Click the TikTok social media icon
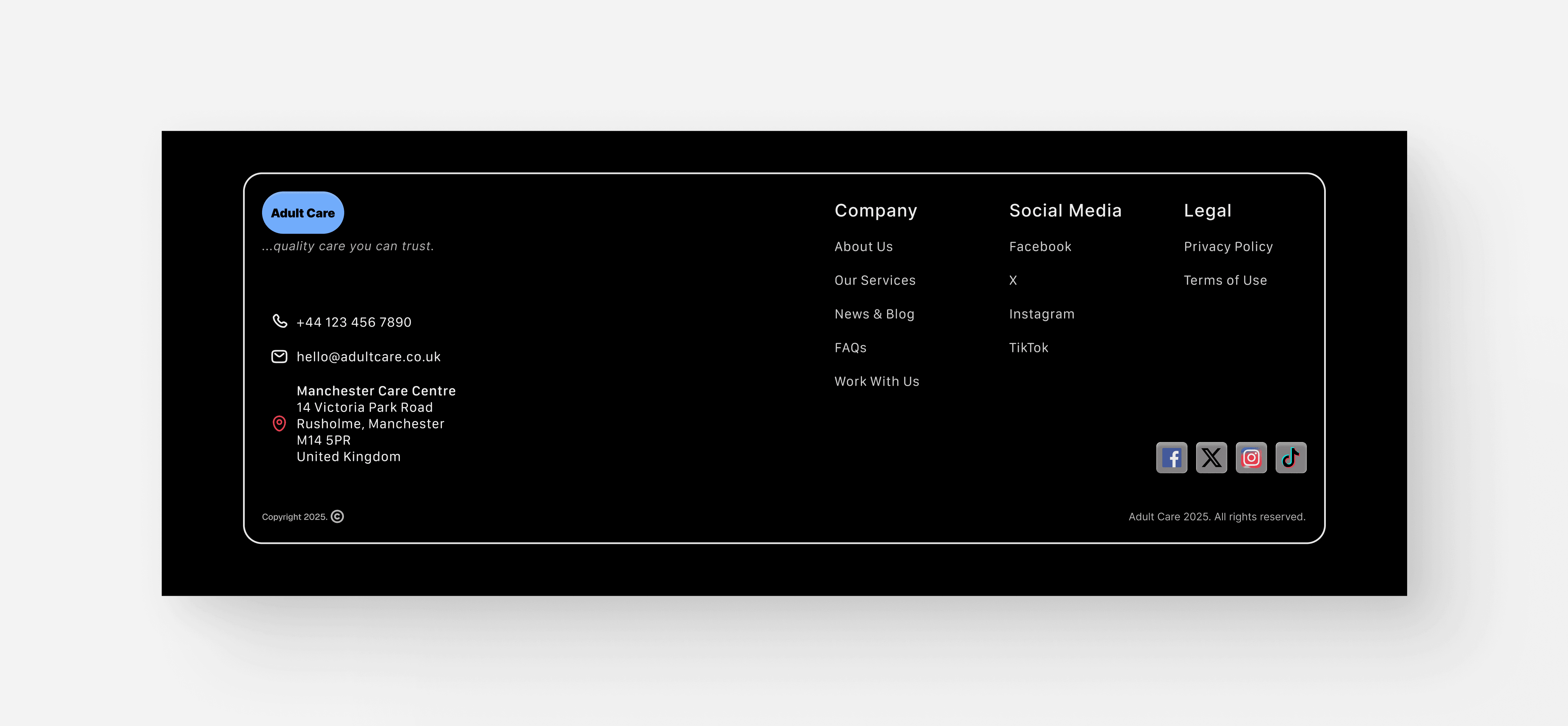This screenshot has width=1568, height=726. [x=1290, y=457]
